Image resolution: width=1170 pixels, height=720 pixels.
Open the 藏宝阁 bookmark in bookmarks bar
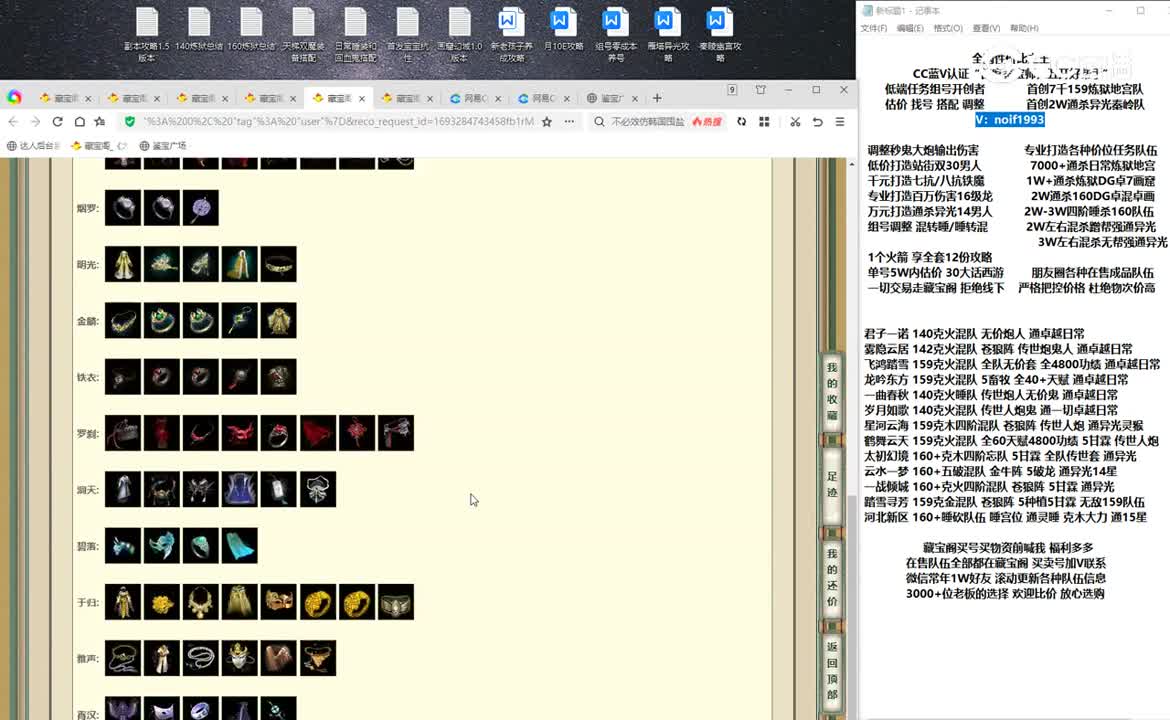click(98, 145)
